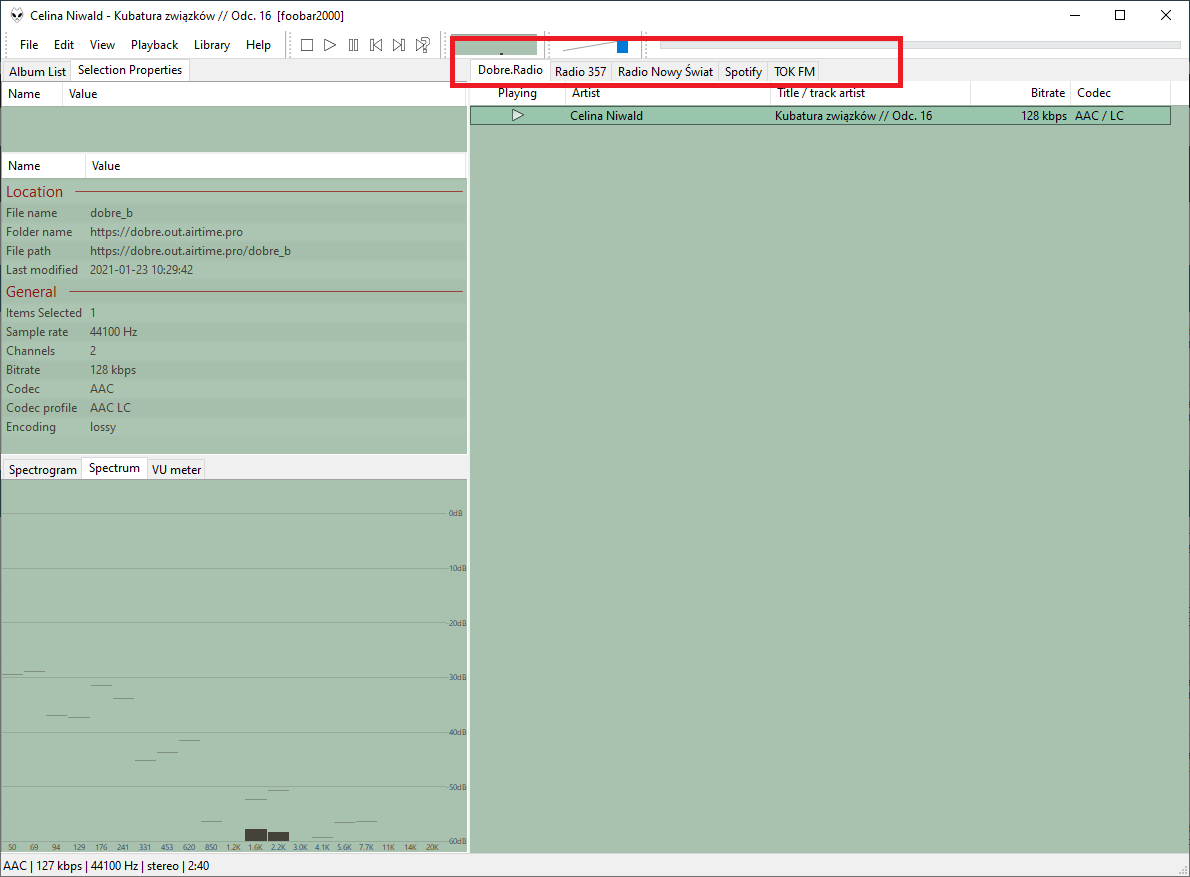This screenshot has width=1190, height=877.
Task: Click the Encoding value lossy
Action: [103, 427]
